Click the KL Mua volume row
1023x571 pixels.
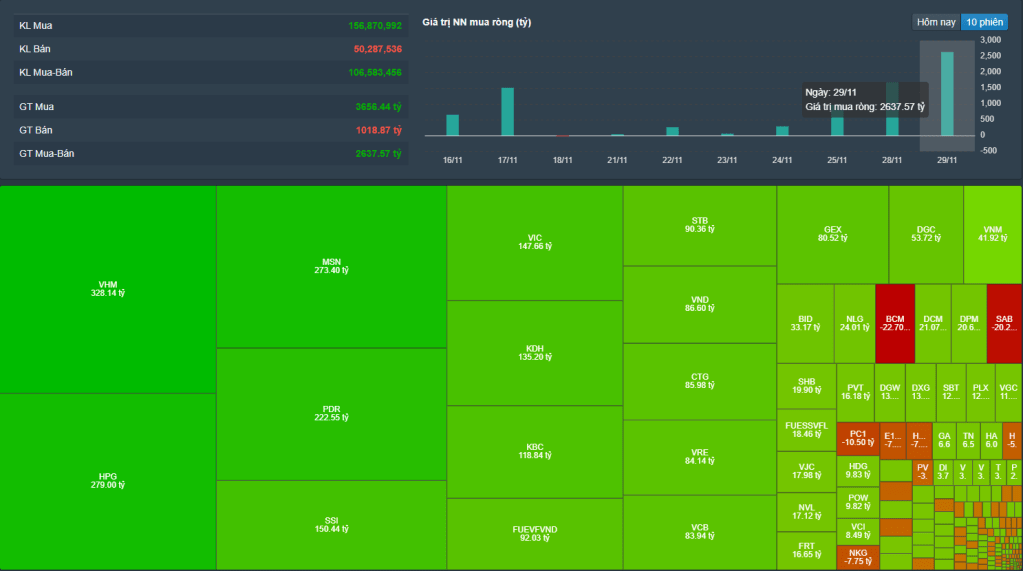pos(210,25)
